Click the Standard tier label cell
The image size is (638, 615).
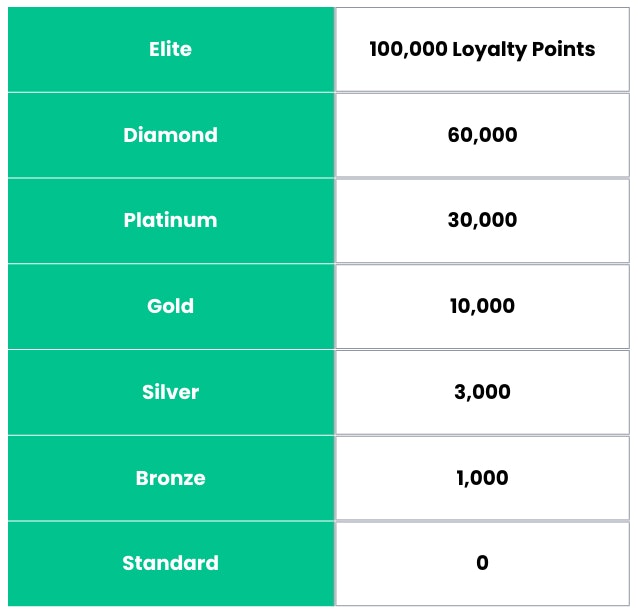170,563
